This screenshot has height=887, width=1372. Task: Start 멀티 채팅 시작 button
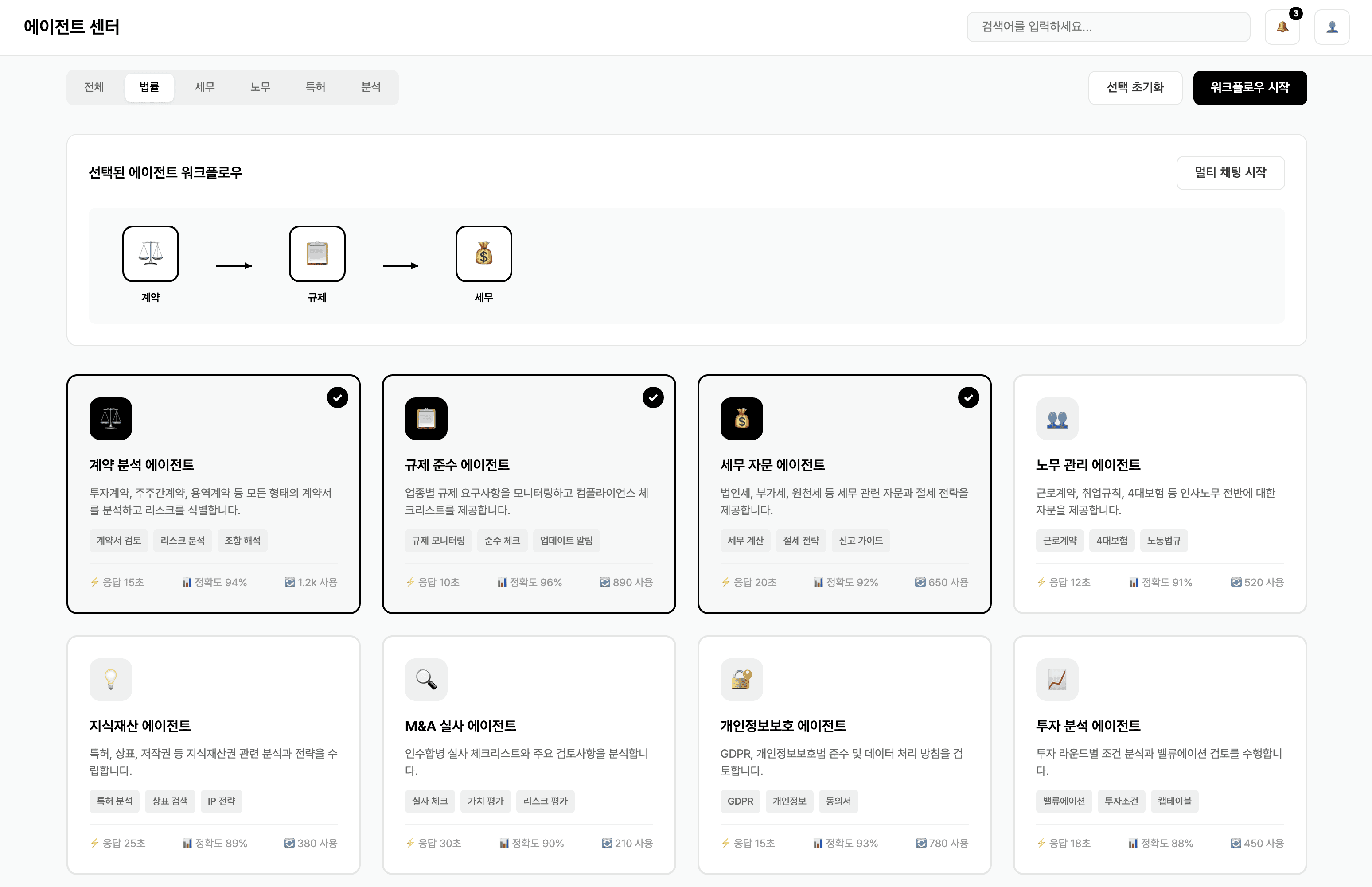point(1230,173)
